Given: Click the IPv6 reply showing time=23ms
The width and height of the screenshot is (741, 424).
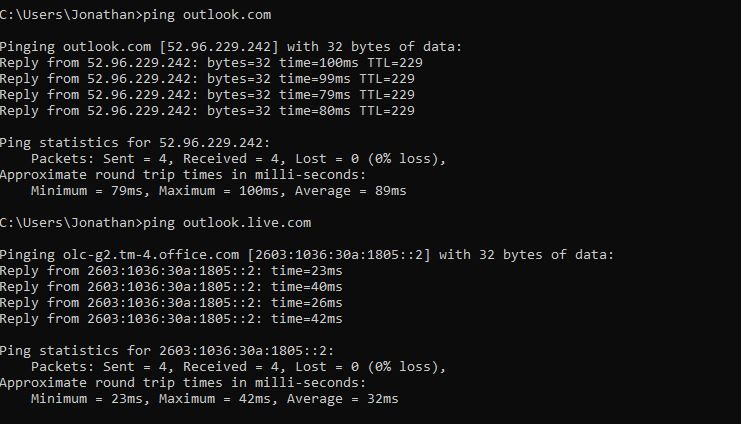Looking at the screenshot, I should coord(171,271).
